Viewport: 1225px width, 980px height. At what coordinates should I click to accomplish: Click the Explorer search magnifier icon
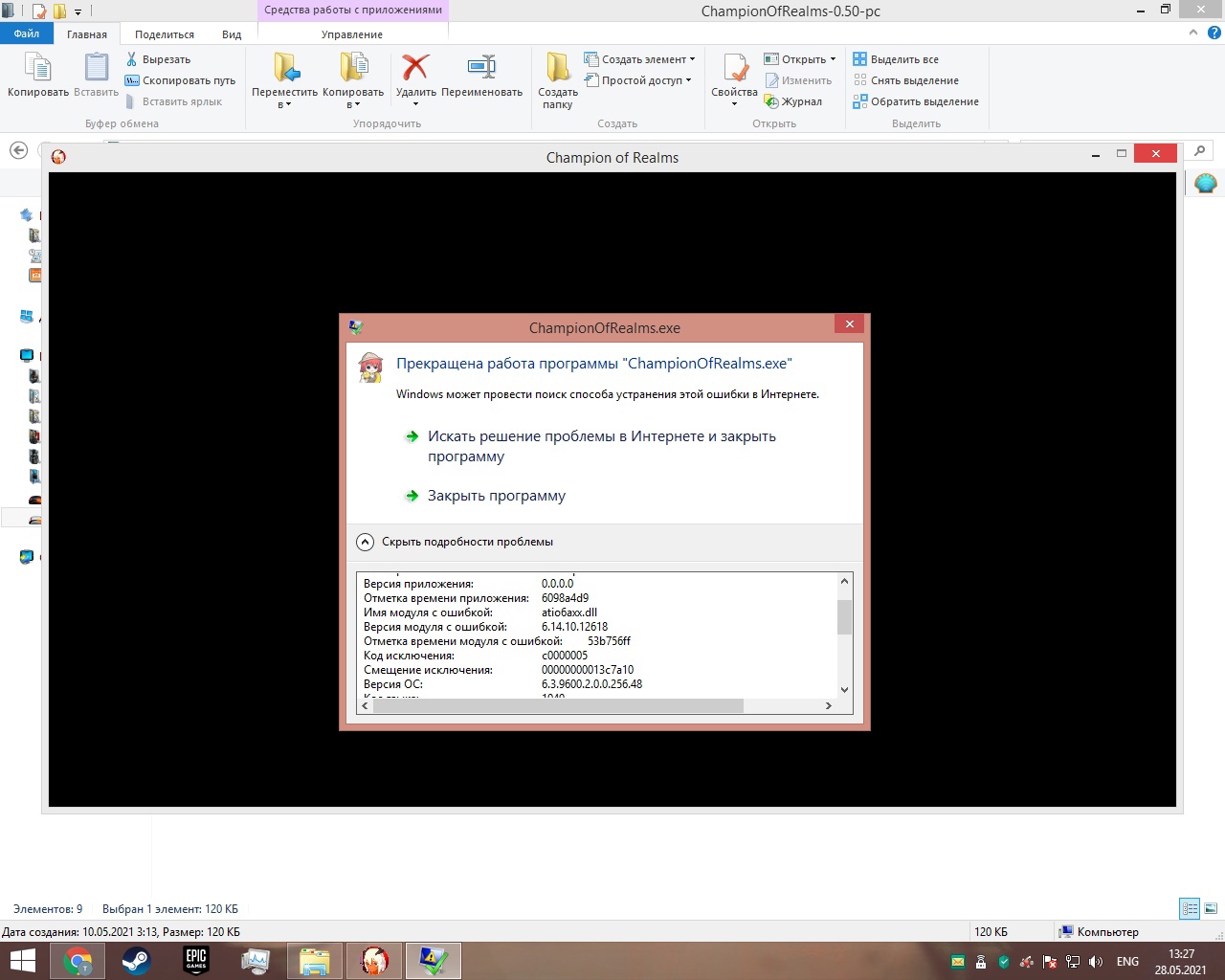tap(1199, 150)
